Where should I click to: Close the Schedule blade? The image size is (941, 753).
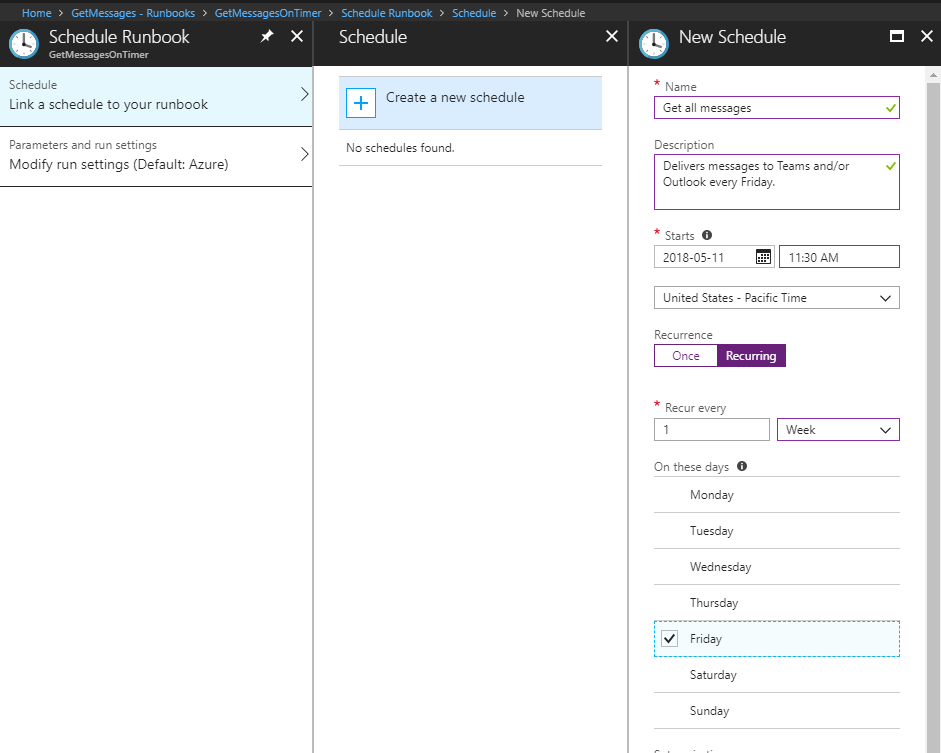tap(612, 37)
